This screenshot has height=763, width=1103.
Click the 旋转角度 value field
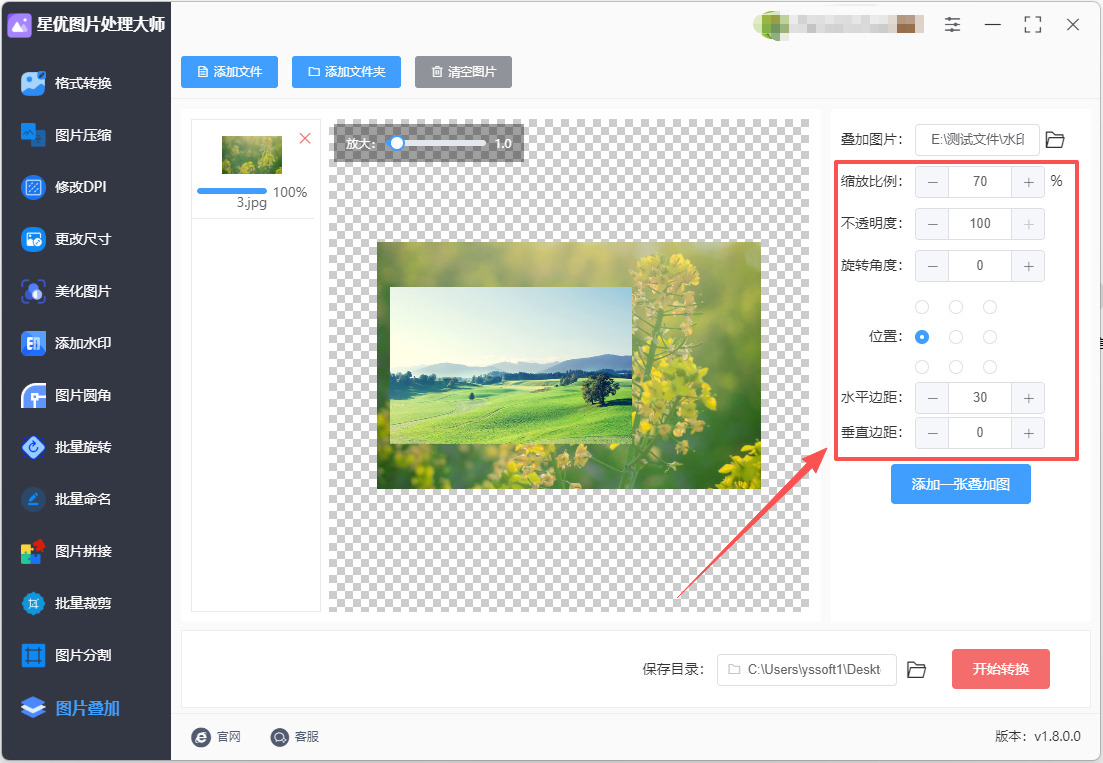pyautogui.click(x=980, y=266)
